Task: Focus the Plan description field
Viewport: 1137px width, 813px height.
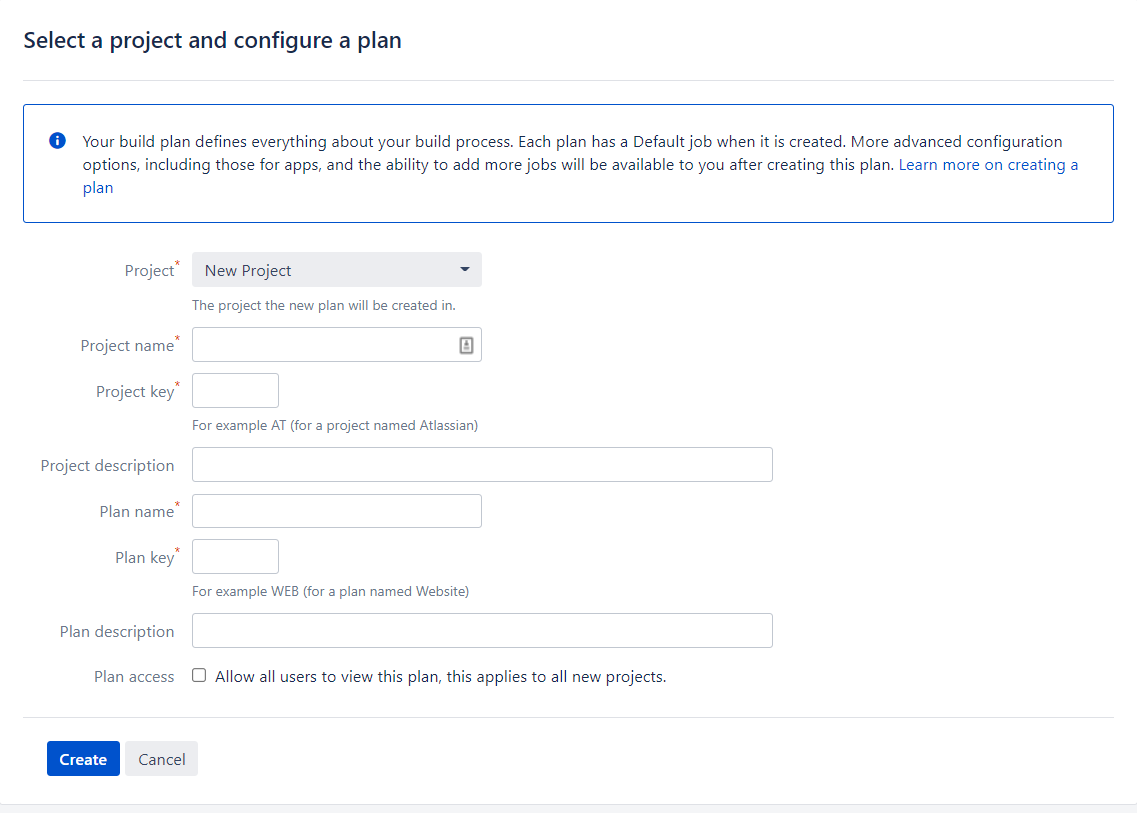Action: 482,630
